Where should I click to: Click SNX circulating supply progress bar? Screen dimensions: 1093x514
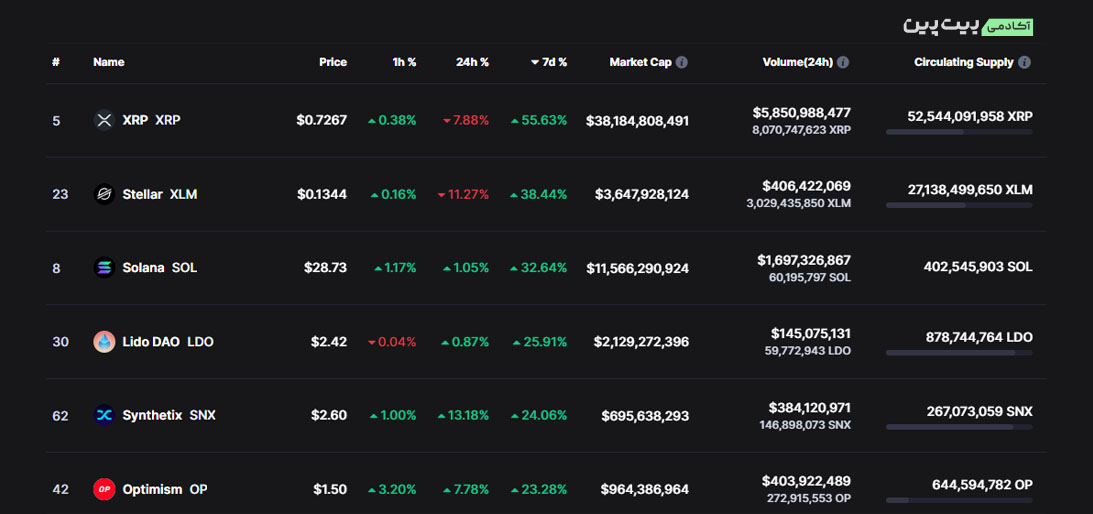tap(959, 427)
